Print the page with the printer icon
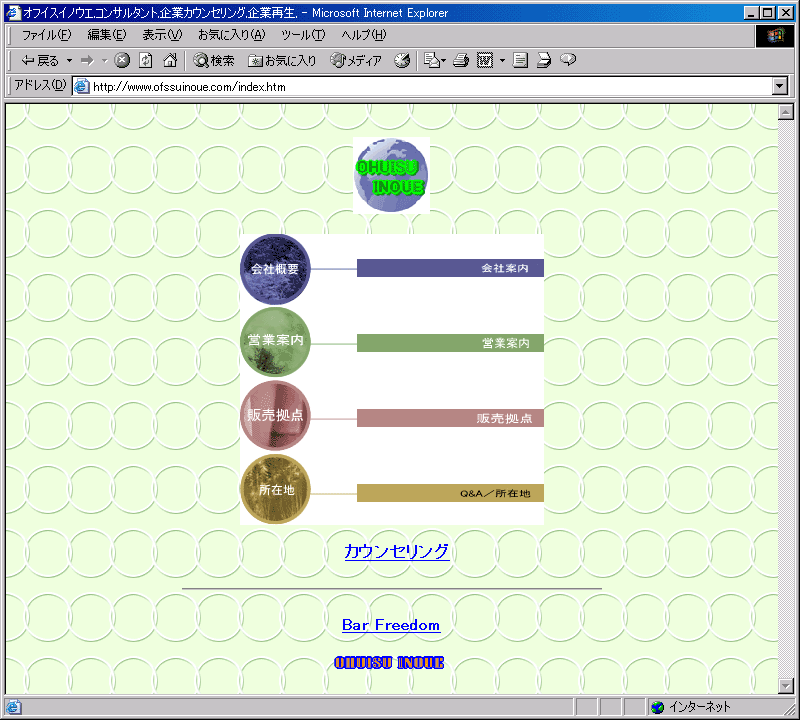The width and height of the screenshot is (800, 720). [461, 60]
